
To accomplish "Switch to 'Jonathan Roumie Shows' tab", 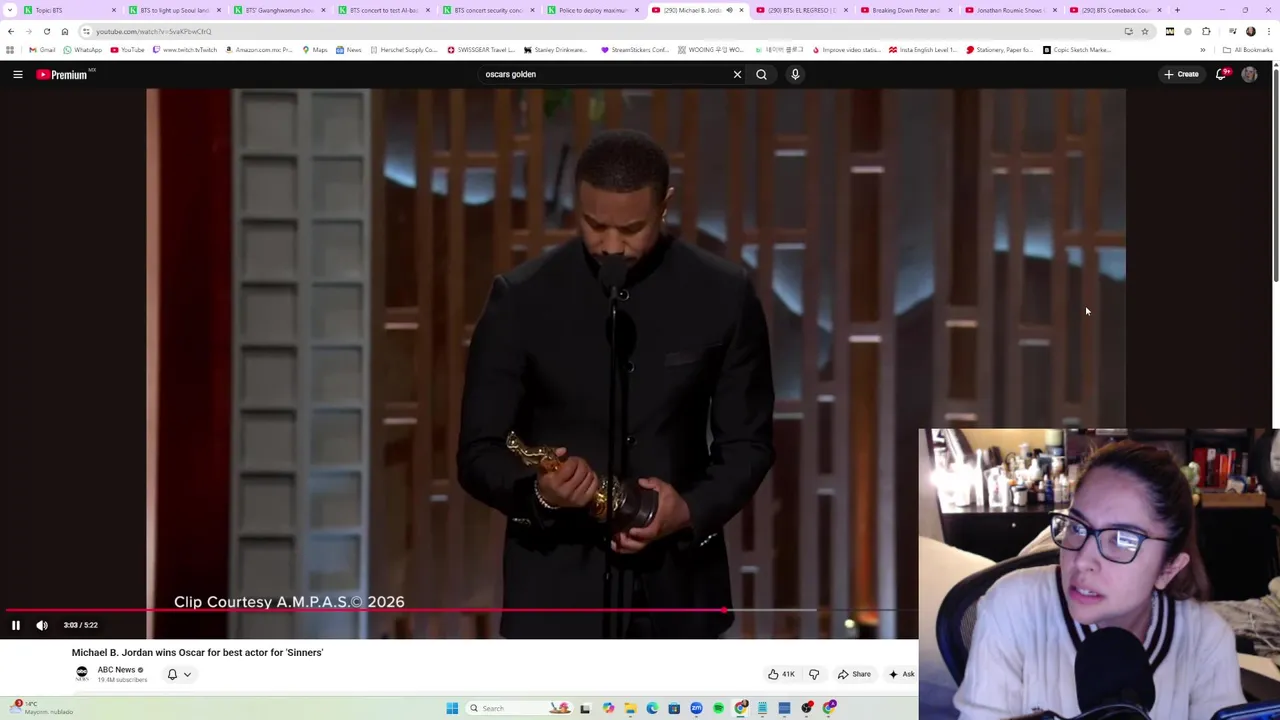I will point(1009,10).
